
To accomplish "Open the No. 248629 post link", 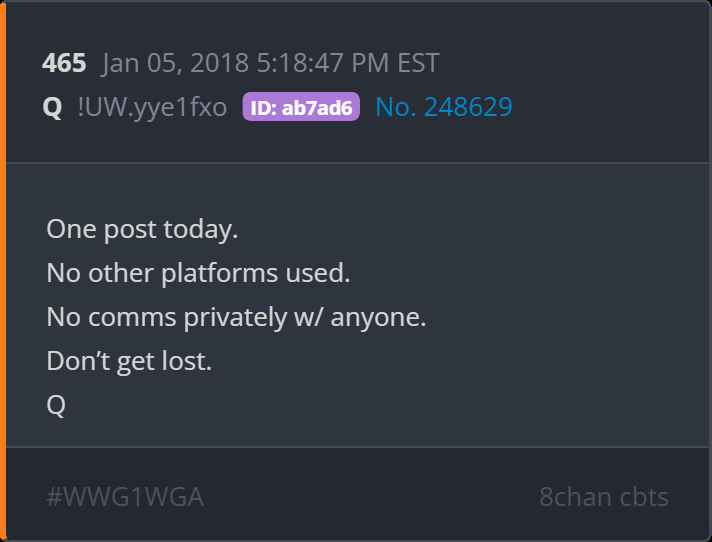I will tap(443, 107).
